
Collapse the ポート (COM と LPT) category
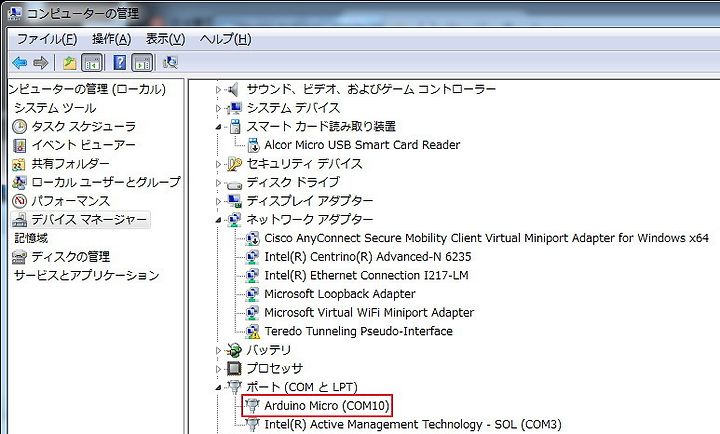[219, 388]
